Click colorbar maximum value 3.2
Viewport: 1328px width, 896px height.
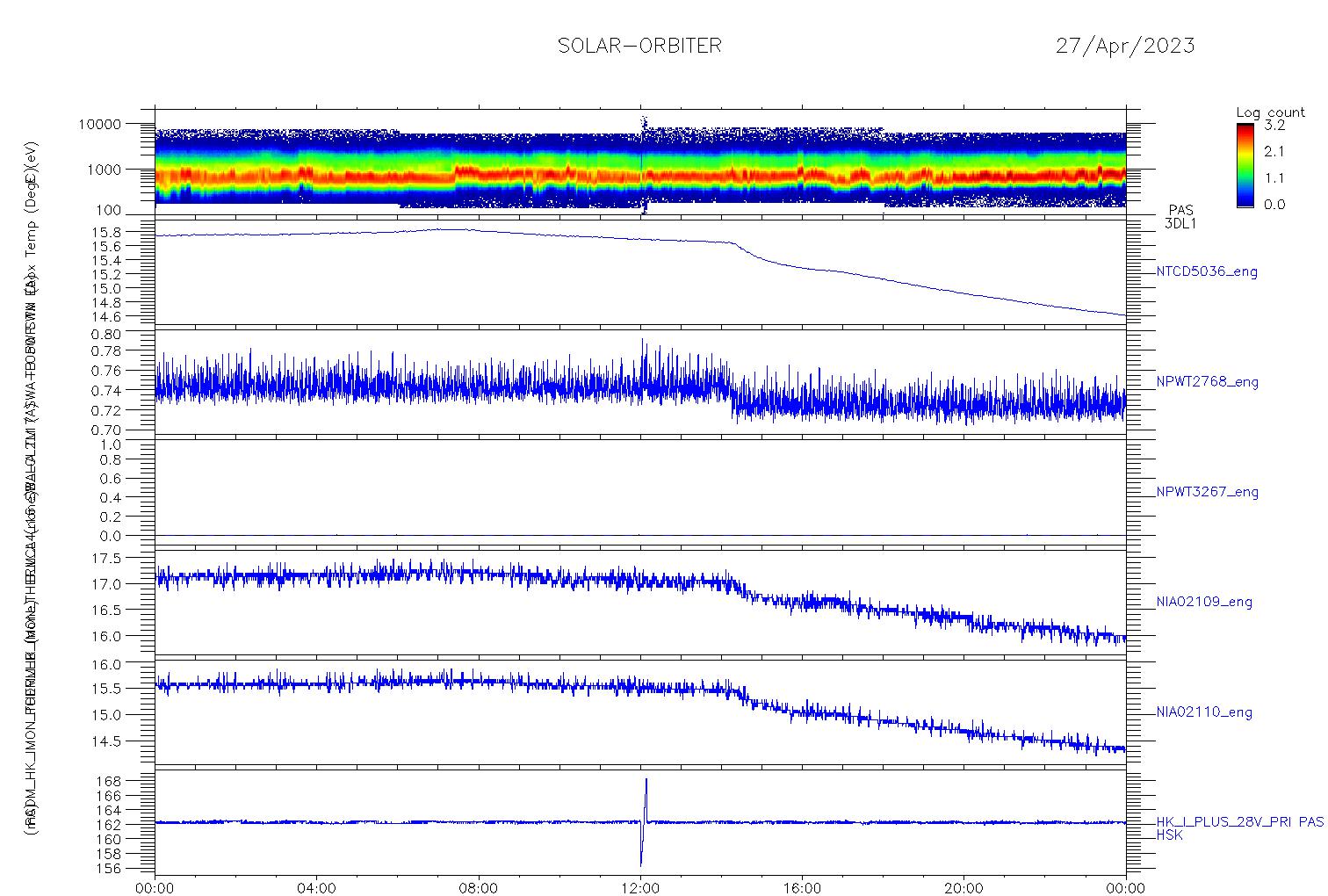tap(1274, 126)
